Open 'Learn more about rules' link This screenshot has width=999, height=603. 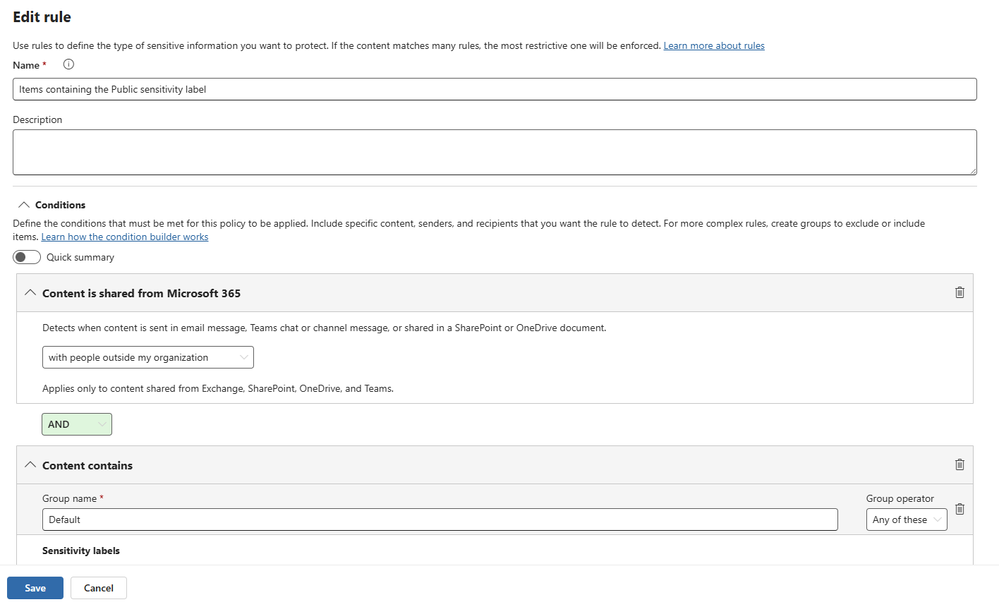click(x=714, y=46)
